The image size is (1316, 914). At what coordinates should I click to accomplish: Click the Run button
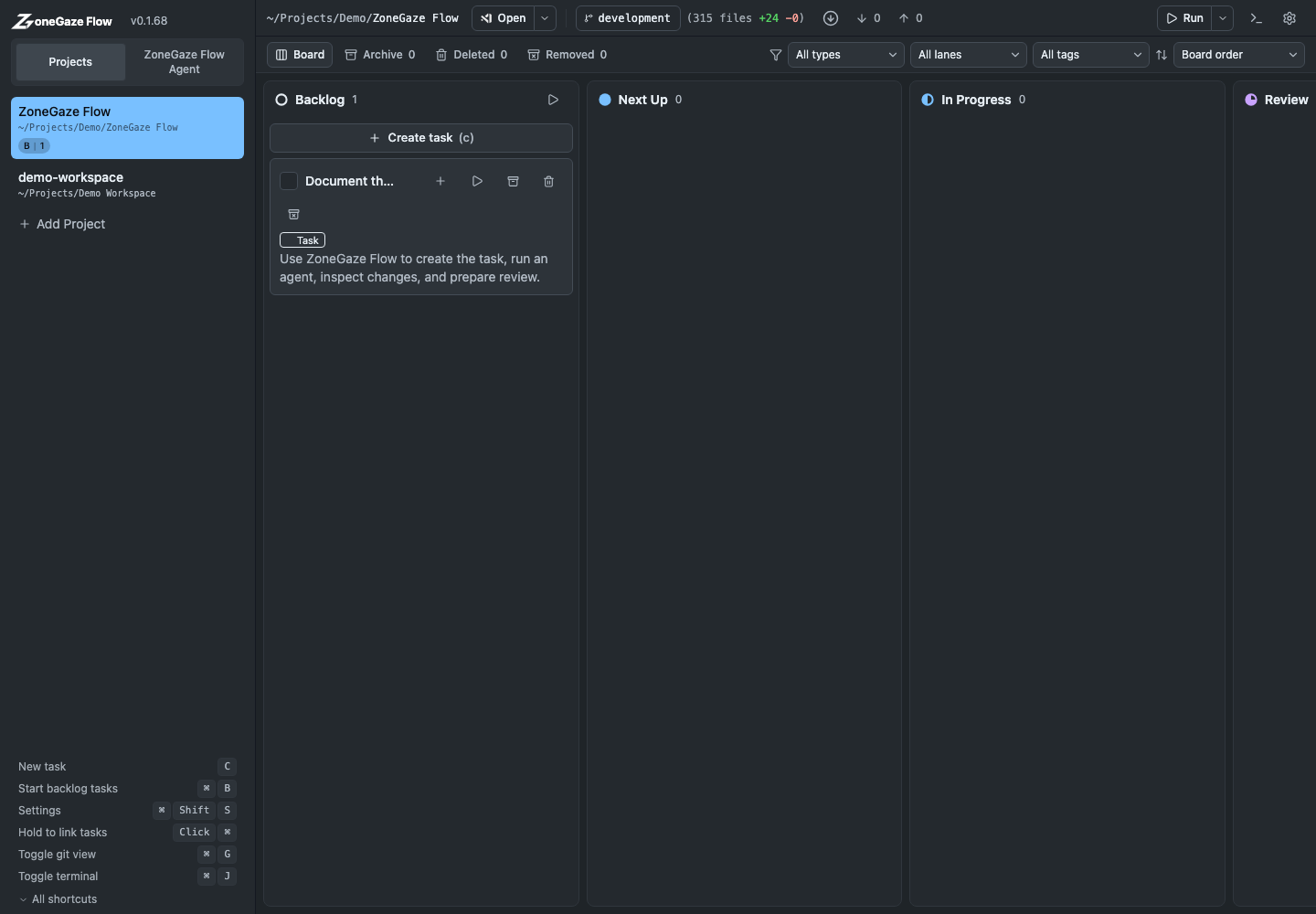point(1184,18)
